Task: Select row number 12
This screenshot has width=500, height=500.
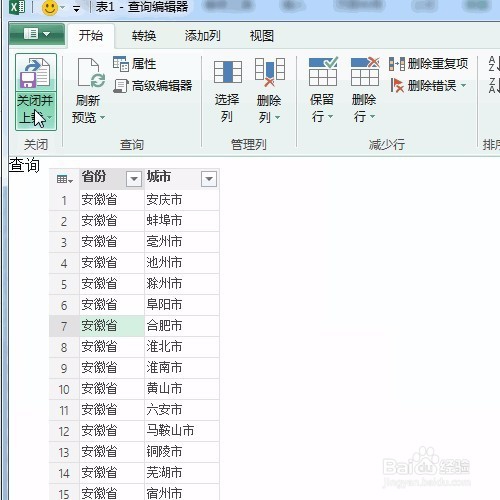Action: click(64, 431)
